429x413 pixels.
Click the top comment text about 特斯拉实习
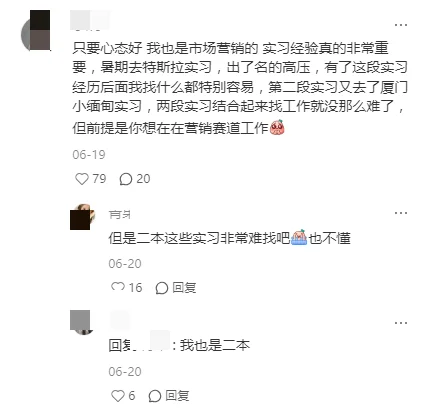point(240,87)
